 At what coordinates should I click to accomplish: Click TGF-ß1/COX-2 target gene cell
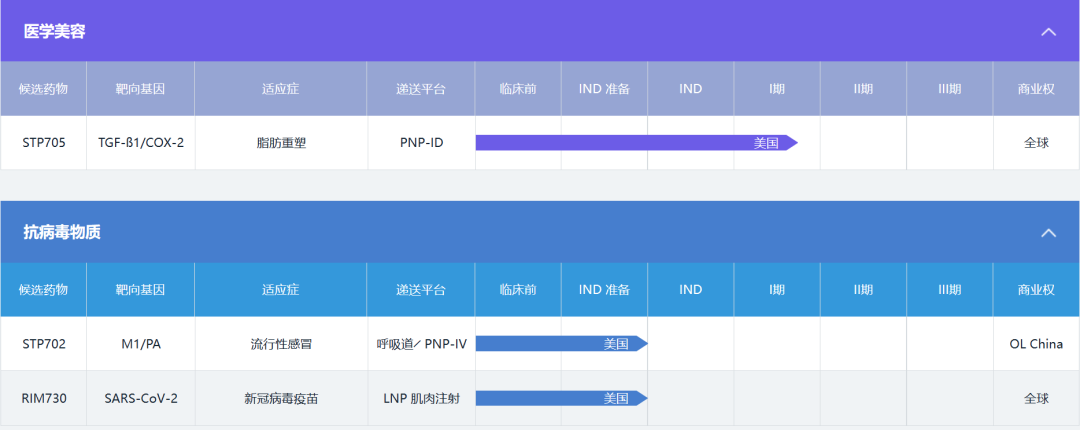(141, 143)
